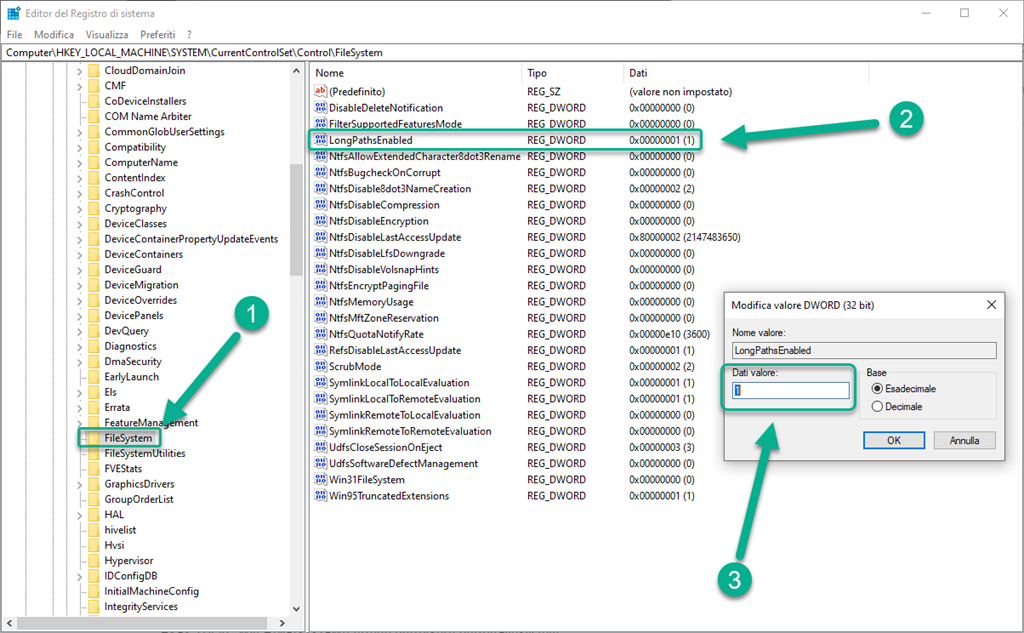Click the ScrubMode DWORD value icon

321,367
